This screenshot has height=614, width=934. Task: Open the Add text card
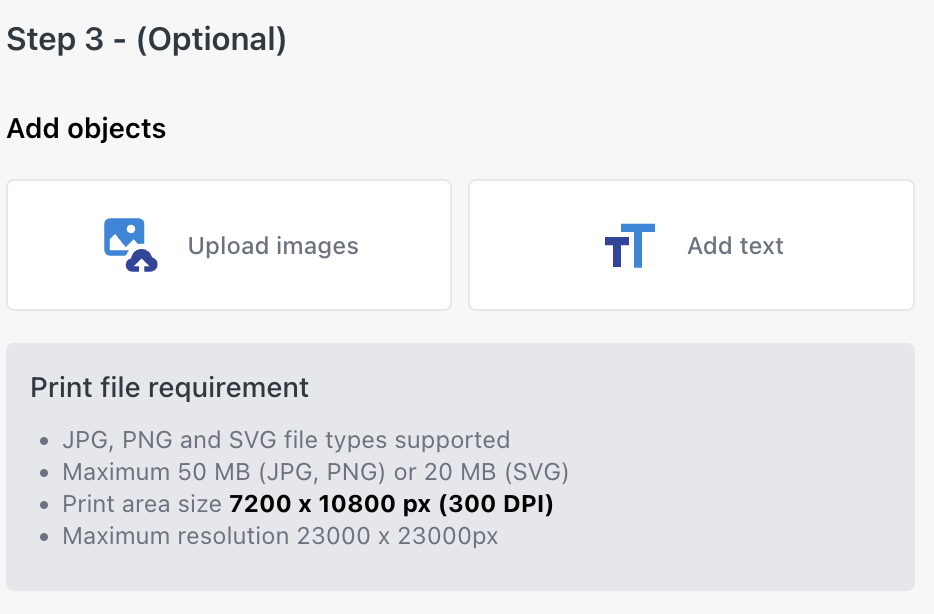[691, 245]
